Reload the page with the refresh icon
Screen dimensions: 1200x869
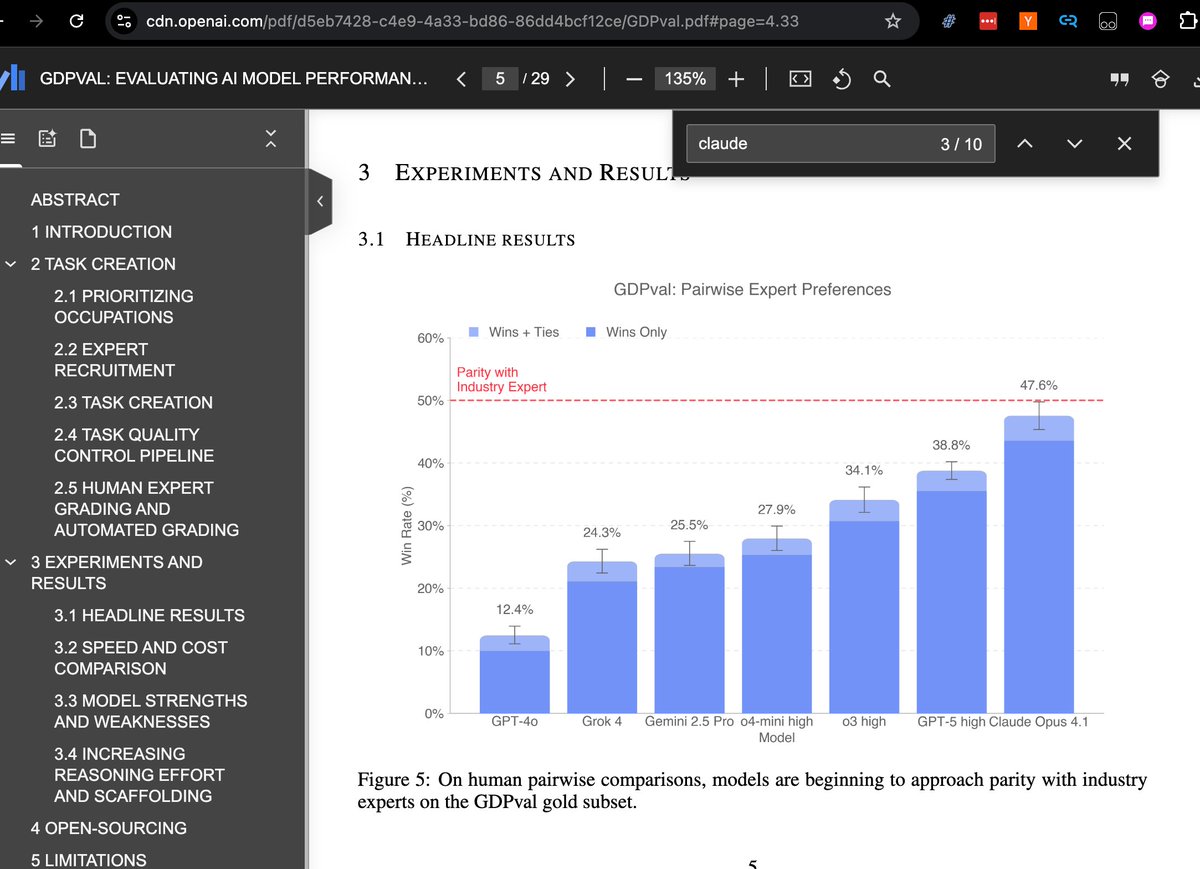(x=78, y=20)
